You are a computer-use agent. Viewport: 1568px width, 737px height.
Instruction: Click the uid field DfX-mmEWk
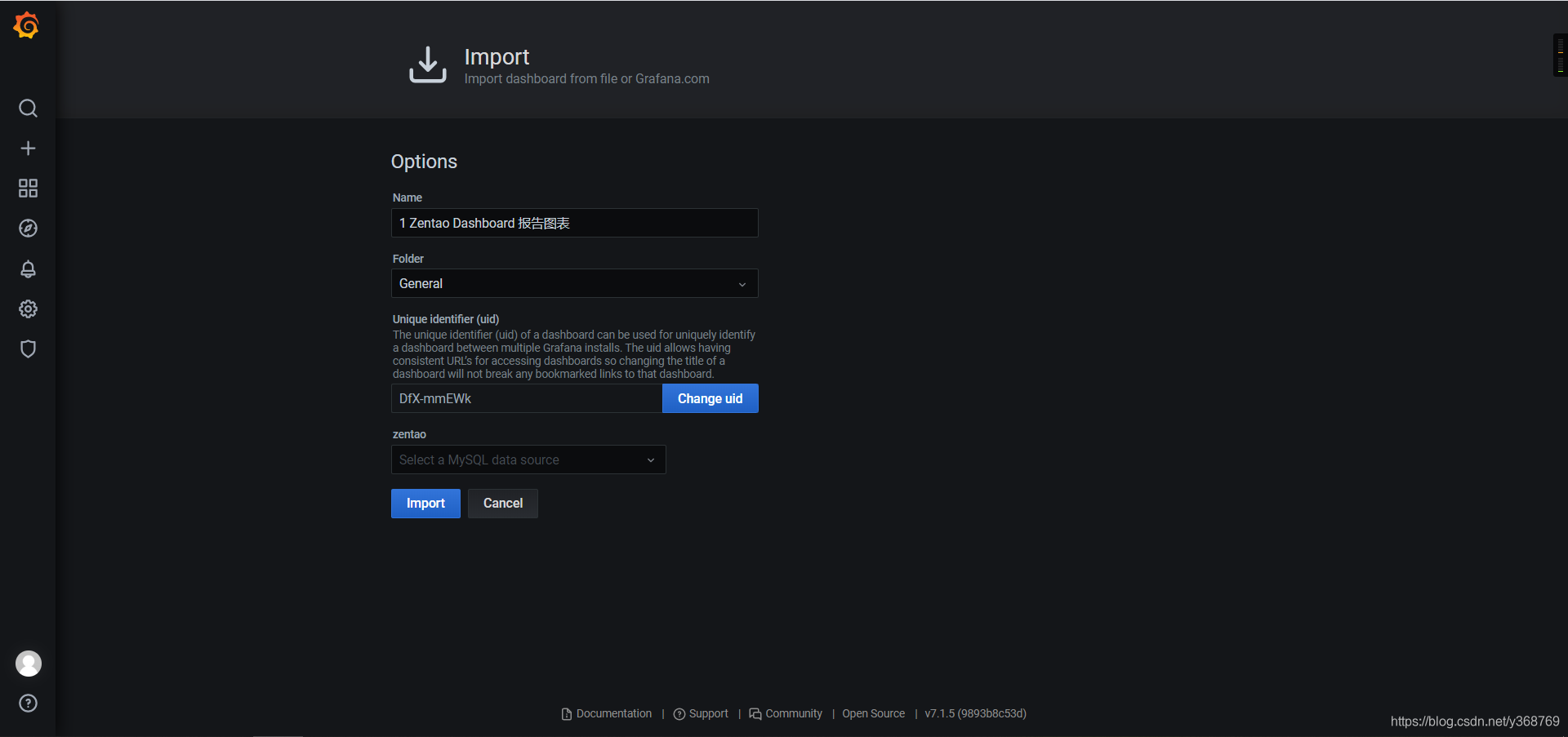527,398
